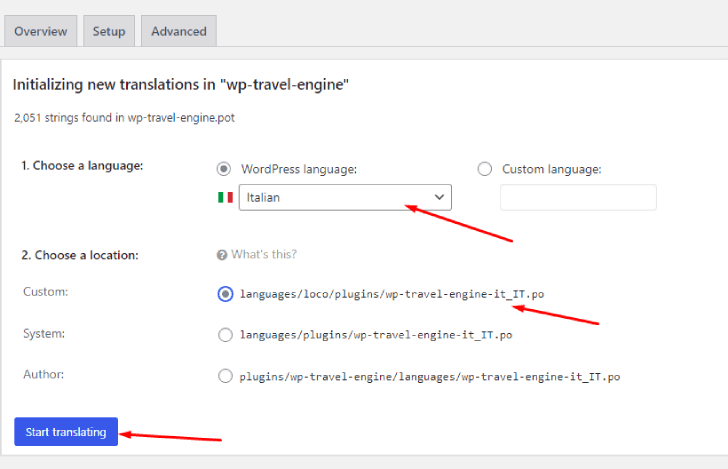Switch to the Setup tab
Screen dimensions: 728x469
109,31
